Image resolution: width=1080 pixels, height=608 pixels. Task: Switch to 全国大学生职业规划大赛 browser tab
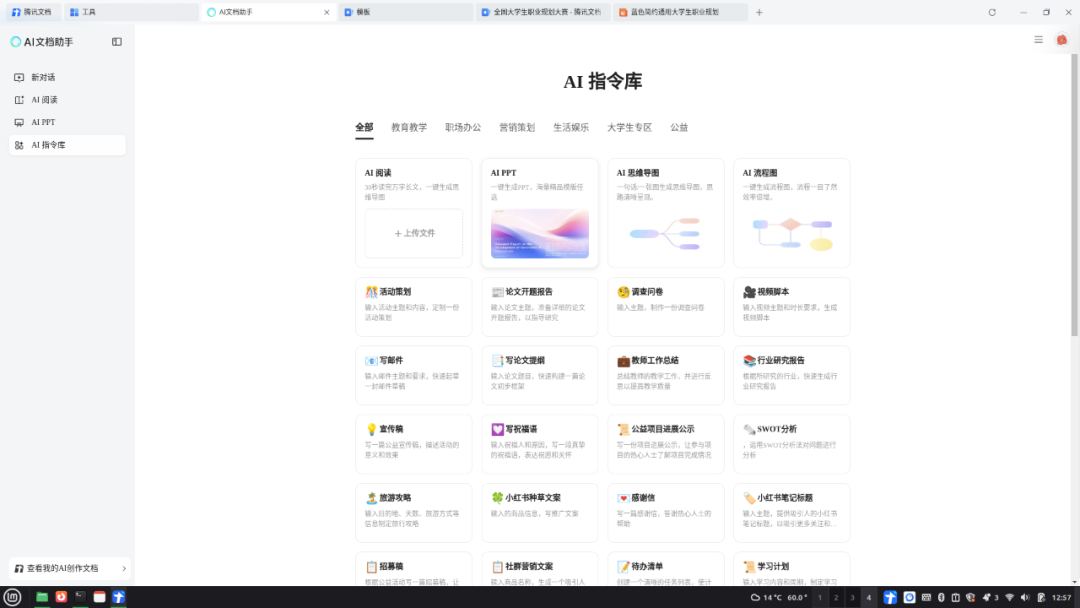point(543,12)
